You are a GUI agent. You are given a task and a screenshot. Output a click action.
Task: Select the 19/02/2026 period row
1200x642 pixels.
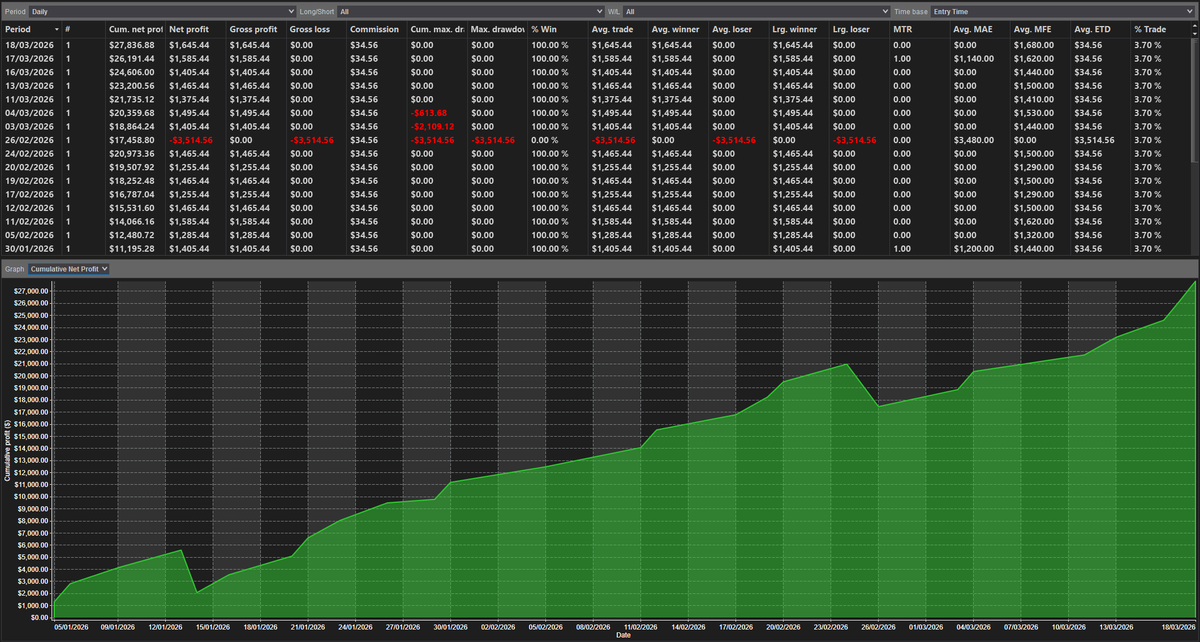[x=596, y=180]
